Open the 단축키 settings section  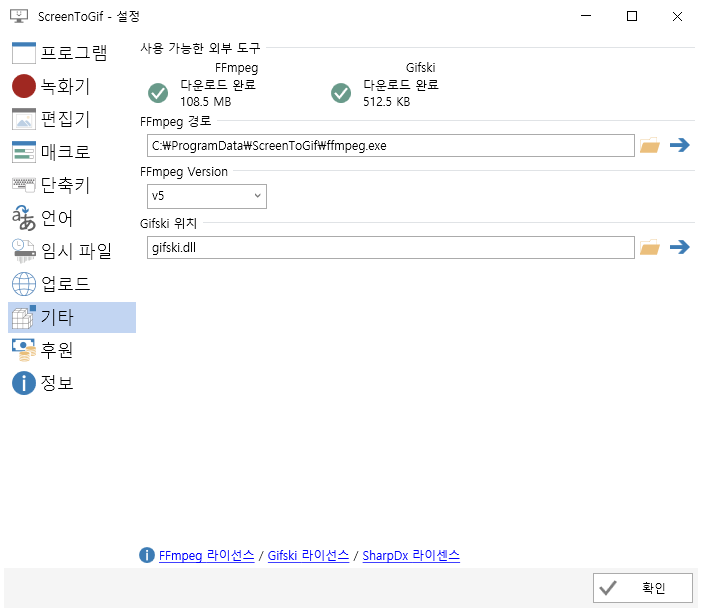(x=72, y=185)
